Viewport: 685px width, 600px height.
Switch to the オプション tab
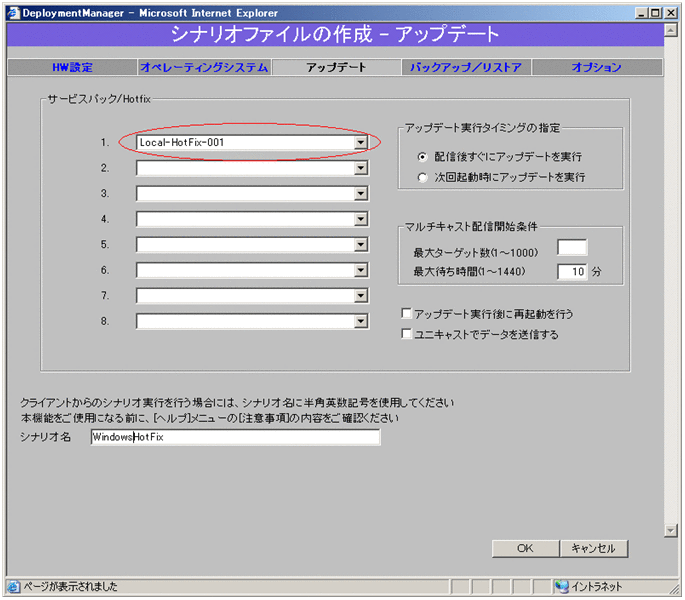[x=597, y=67]
